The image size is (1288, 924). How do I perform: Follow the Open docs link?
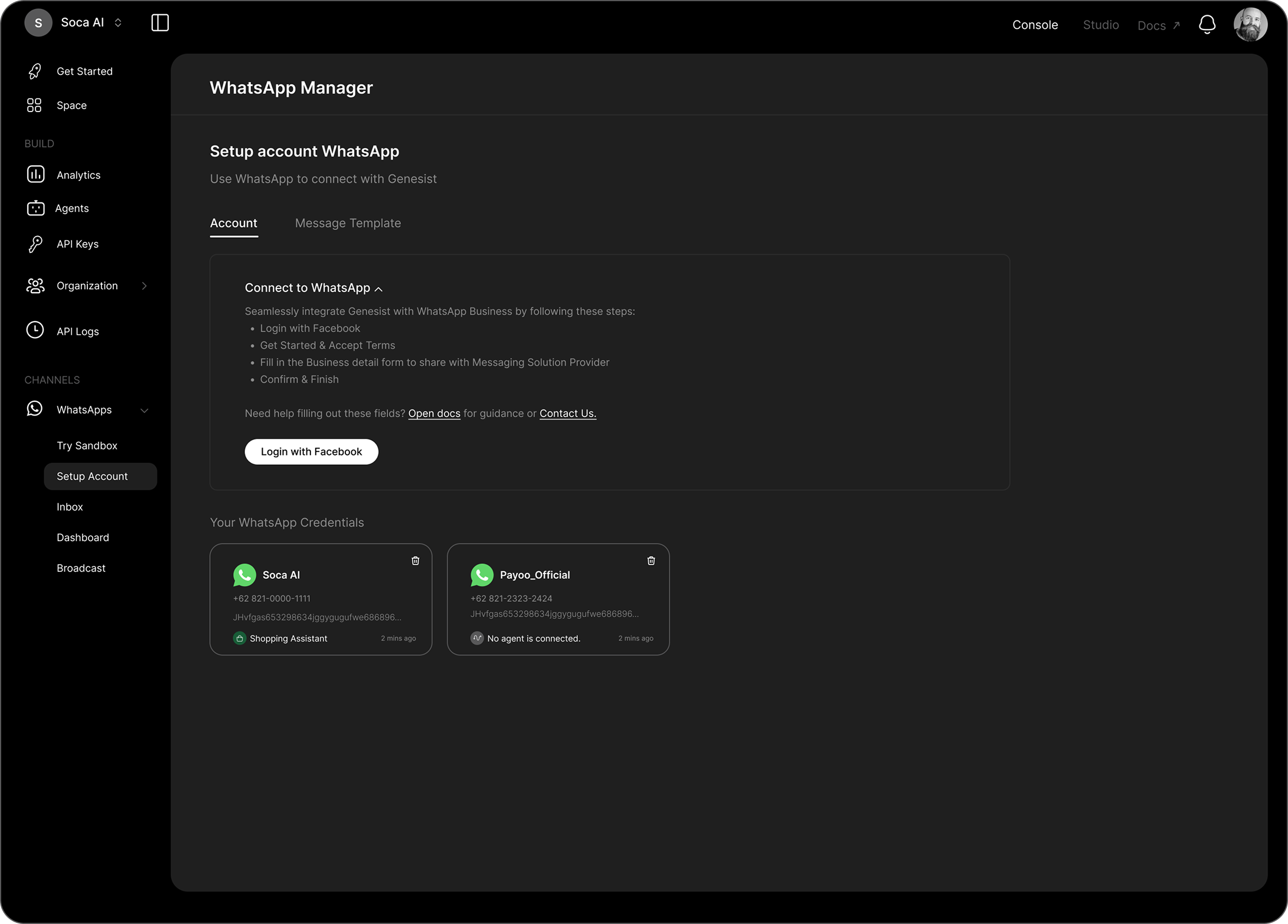434,414
